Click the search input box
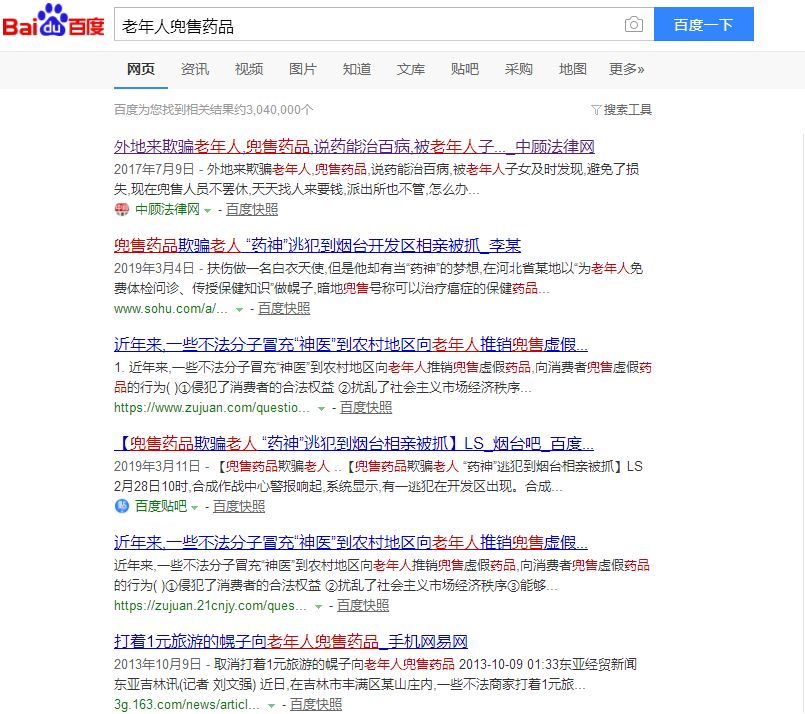 [384, 24]
